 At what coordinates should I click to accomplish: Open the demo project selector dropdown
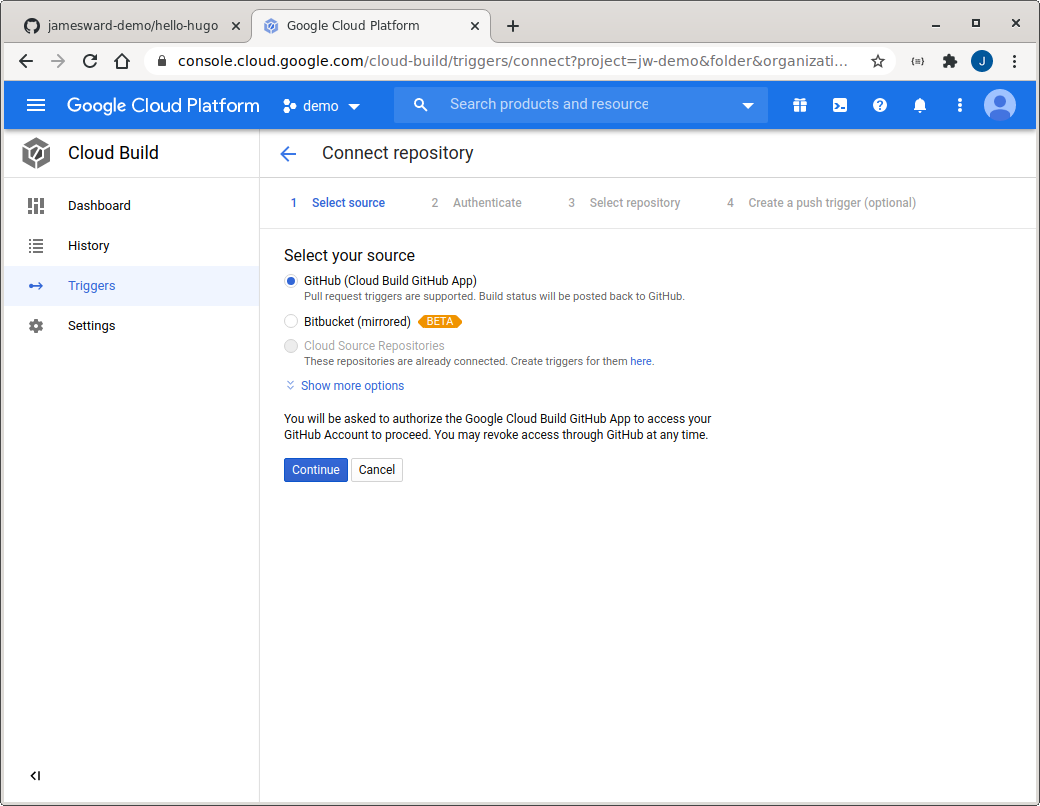321,106
